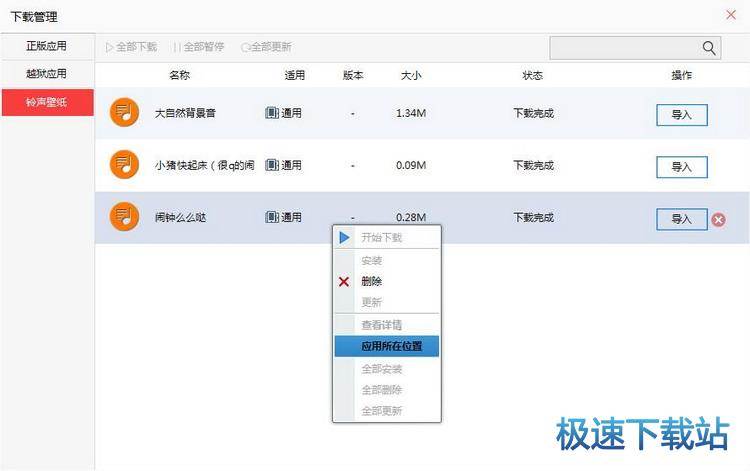The image size is (750, 471).
Task: Choose 全部删除 in the context menu
Action: click(386, 390)
